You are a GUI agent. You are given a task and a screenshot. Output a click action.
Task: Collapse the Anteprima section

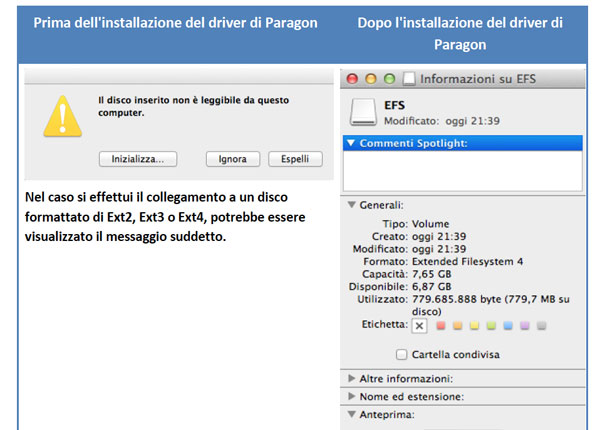pos(351,414)
